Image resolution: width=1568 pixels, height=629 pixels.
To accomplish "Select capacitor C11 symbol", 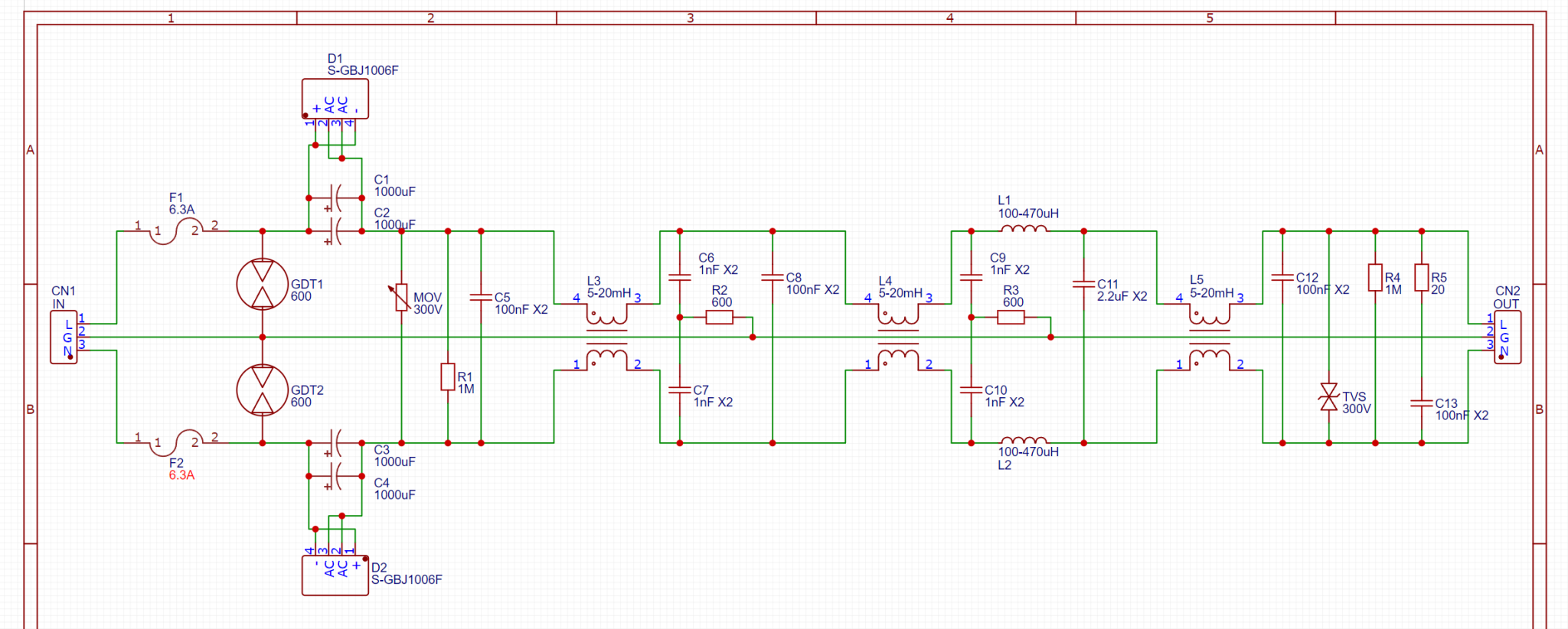I will tap(1083, 284).
